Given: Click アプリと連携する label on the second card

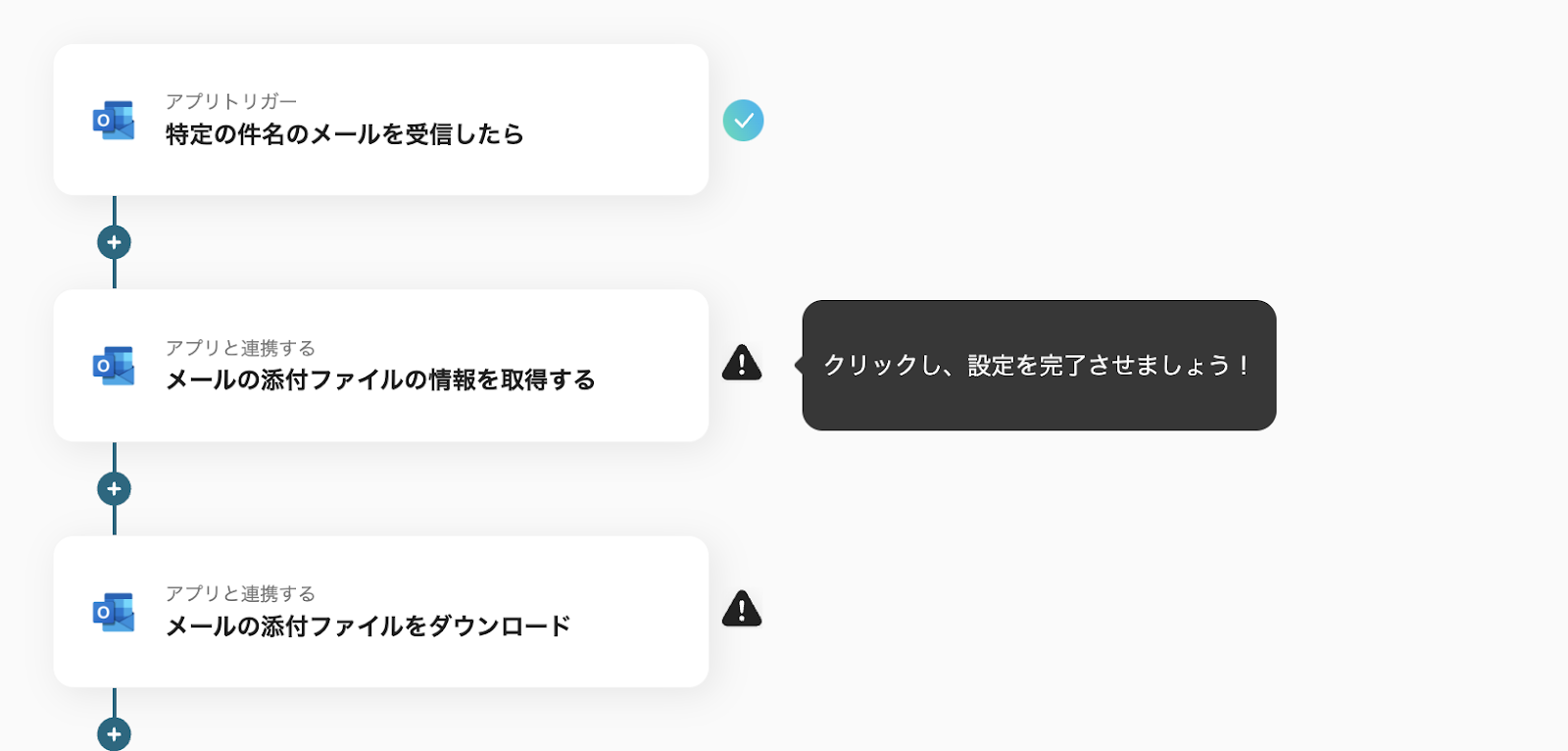Looking at the screenshot, I should point(240,348).
